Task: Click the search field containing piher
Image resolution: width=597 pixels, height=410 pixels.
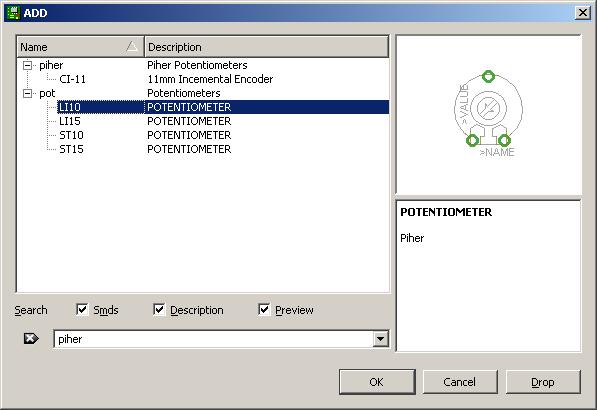Action: tap(214, 339)
